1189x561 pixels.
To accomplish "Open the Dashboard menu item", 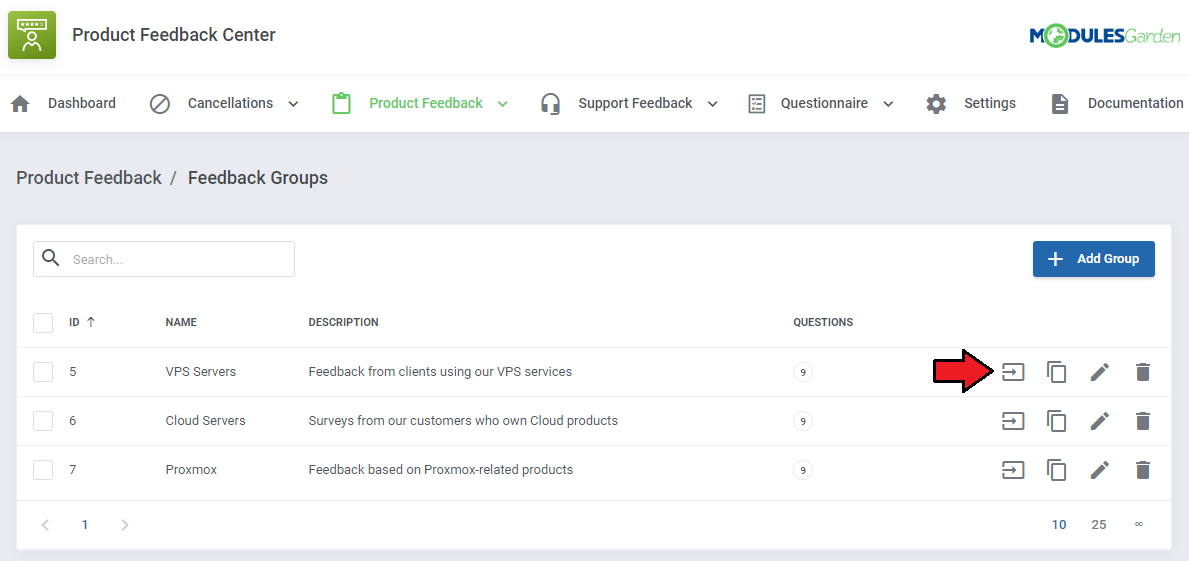I will 82,103.
